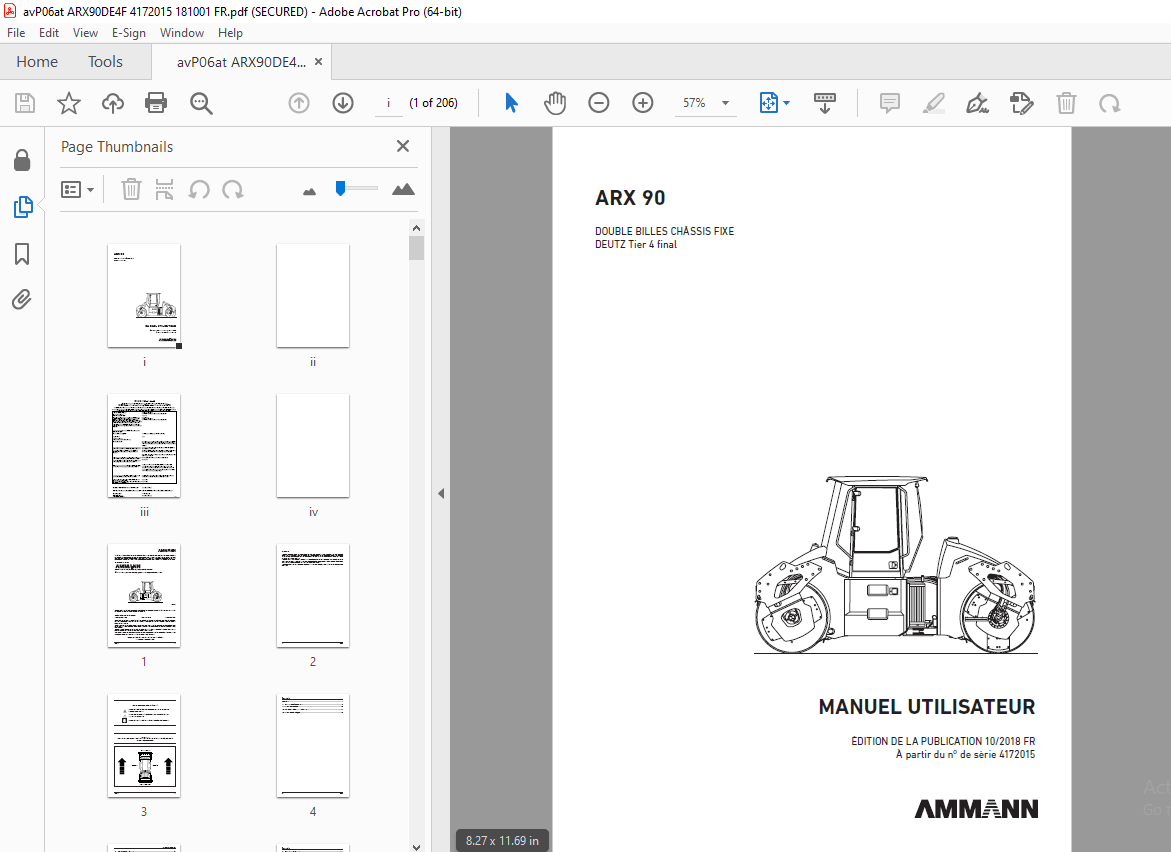The width and height of the screenshot is (1171, 852).
Task: Select page 3 thumbnail
Action: click(x=144, y=745)
